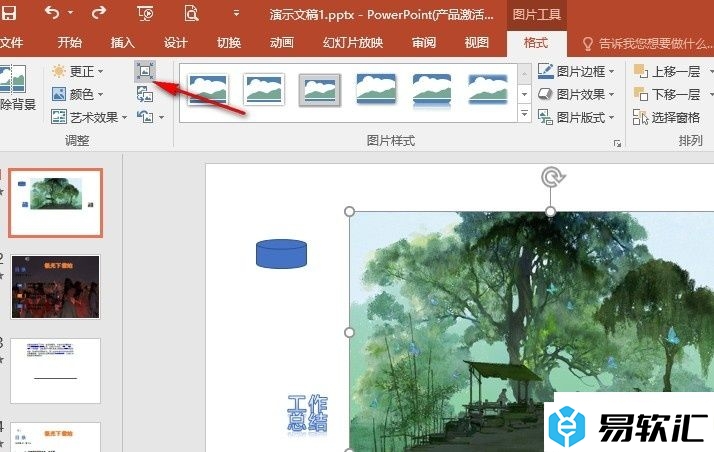The height and width of the screenshot is (452, 714).
Task: Open the 更正 corrections dropdown
Action: click(x=77, y=71)
